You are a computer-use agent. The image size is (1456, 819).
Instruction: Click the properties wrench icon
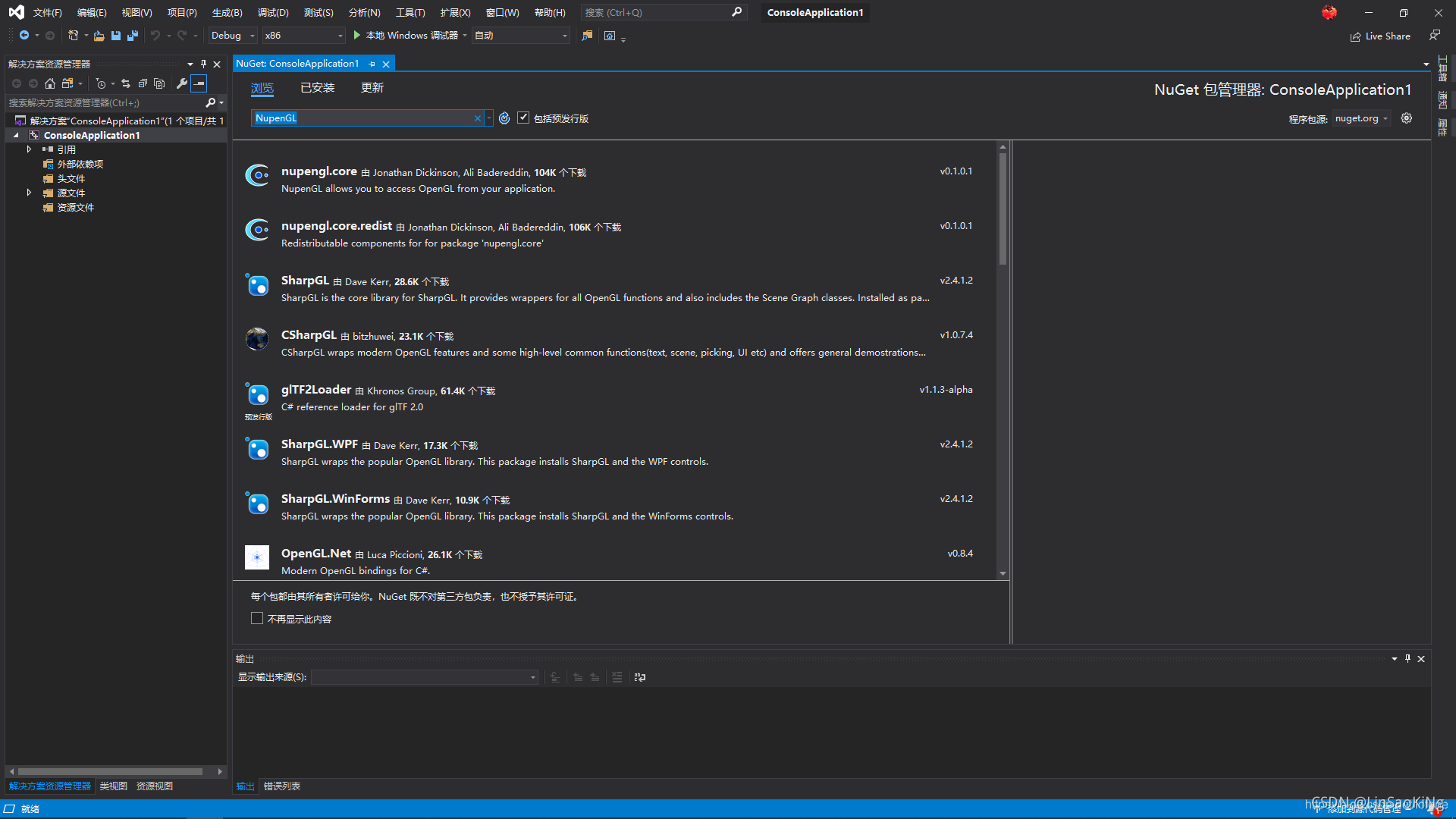coord(182,83)
